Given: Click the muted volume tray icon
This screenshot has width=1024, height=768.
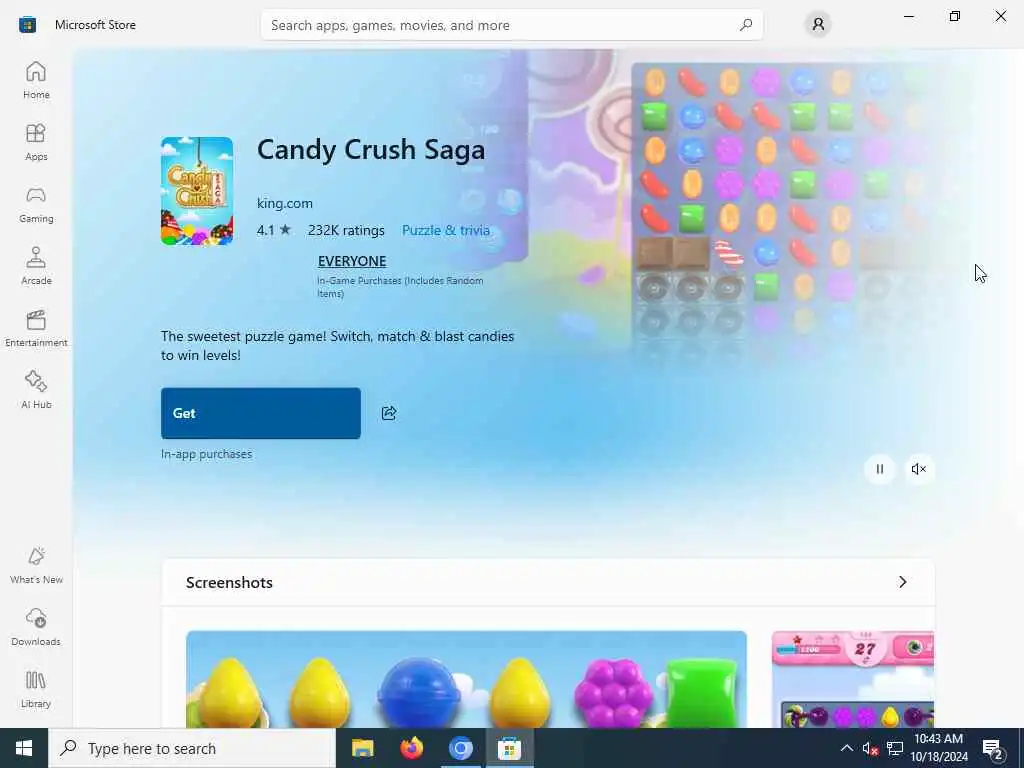Looking at the screenshot, I should (x=870, y=748).
